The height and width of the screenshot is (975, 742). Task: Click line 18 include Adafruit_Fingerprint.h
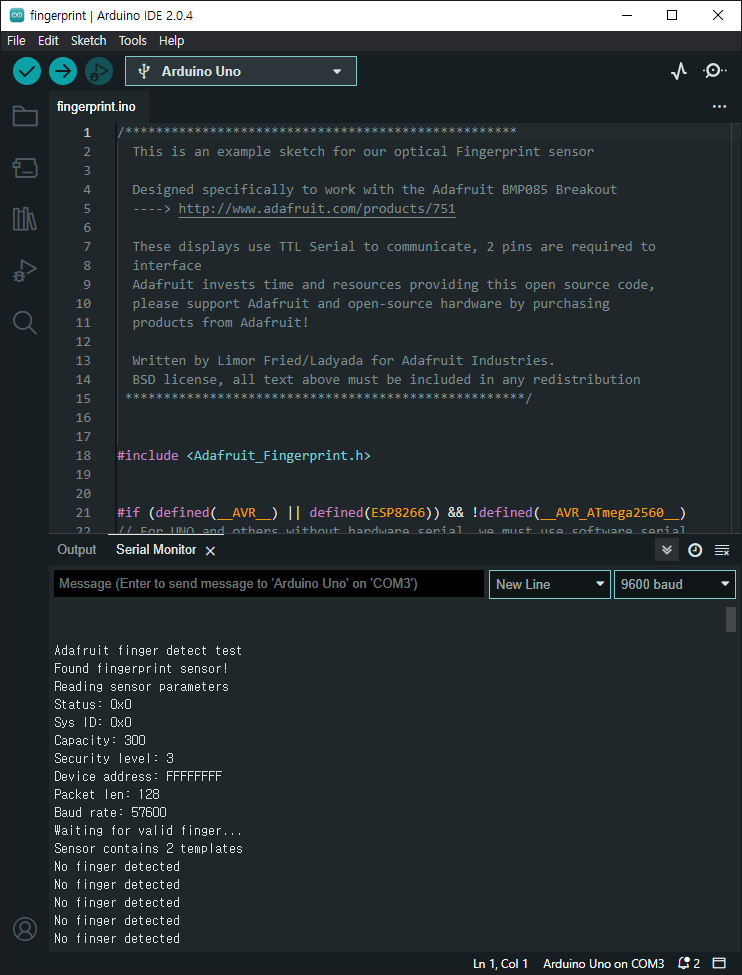(244, 456)
